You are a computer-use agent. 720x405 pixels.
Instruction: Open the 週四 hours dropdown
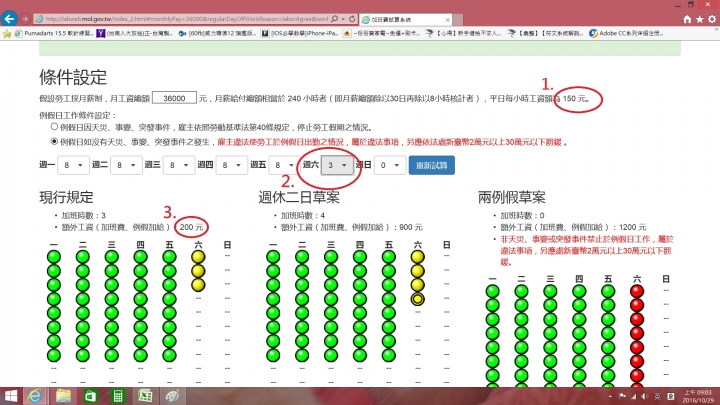[x=232, y=165]
